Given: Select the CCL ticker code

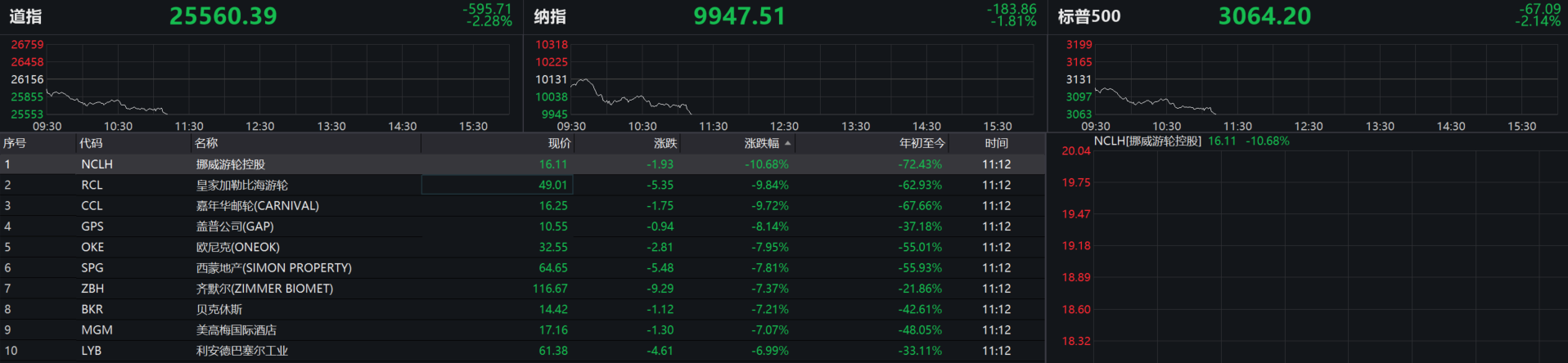Looking at the screenshot, I should (92, 206).
